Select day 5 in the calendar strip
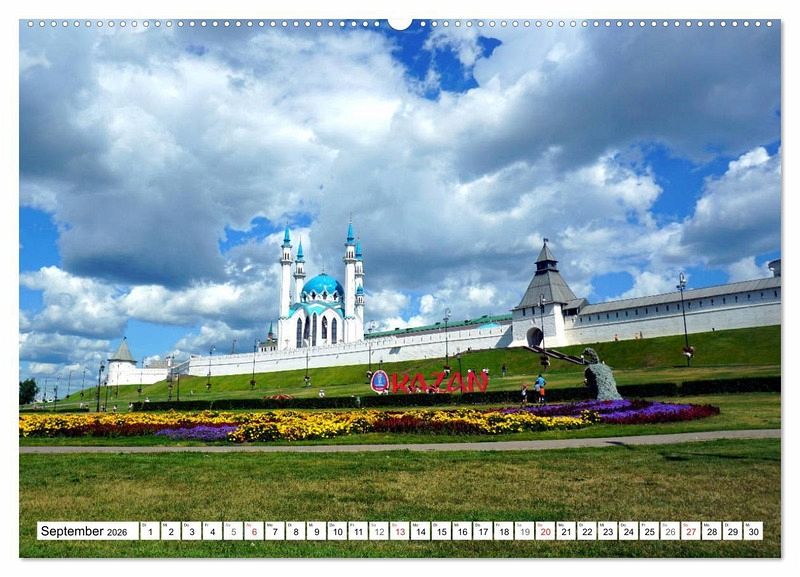Viewport: 800px width, 577px height. [x=233, y=531]
